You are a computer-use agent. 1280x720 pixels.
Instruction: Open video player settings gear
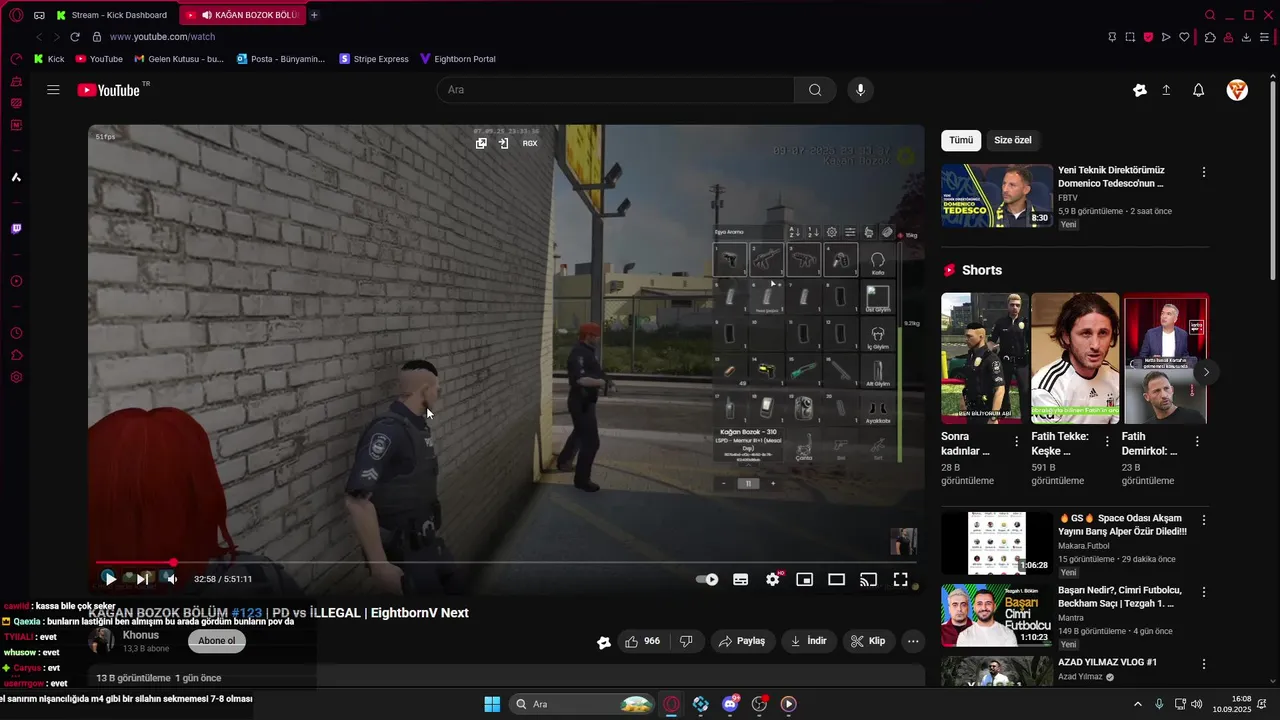pos(773,579)
